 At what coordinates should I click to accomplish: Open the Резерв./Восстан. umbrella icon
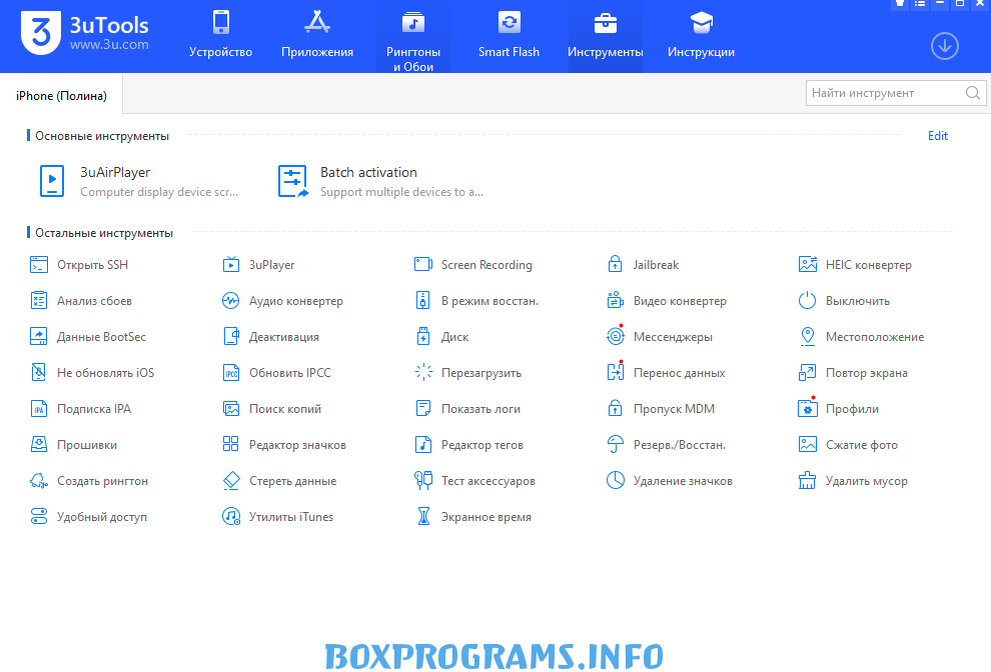coord(615,445)
